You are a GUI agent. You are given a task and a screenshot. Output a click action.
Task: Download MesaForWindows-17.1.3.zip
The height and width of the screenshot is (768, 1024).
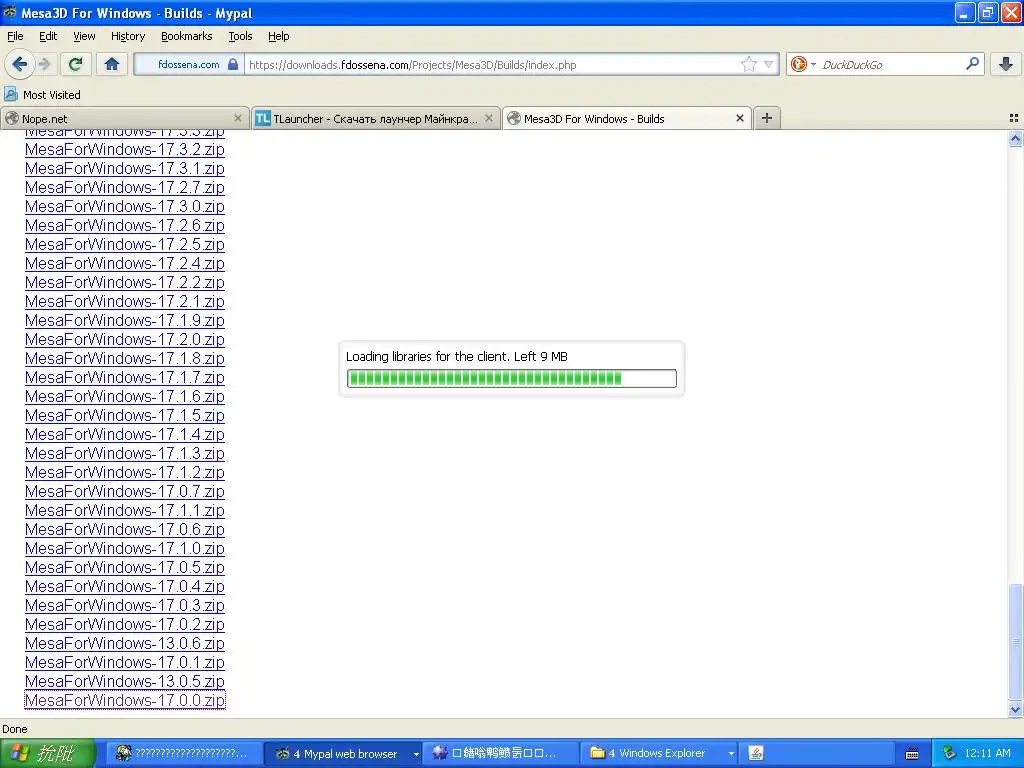(125, 453)
